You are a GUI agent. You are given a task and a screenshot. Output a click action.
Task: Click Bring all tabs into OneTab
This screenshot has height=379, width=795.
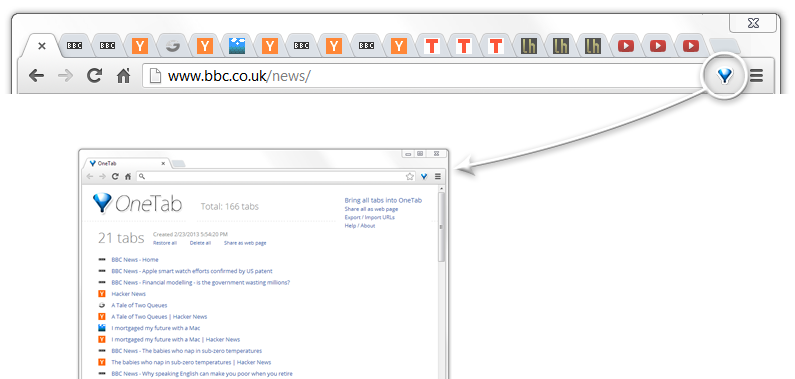pyautogui.click(x=383, y=200)
